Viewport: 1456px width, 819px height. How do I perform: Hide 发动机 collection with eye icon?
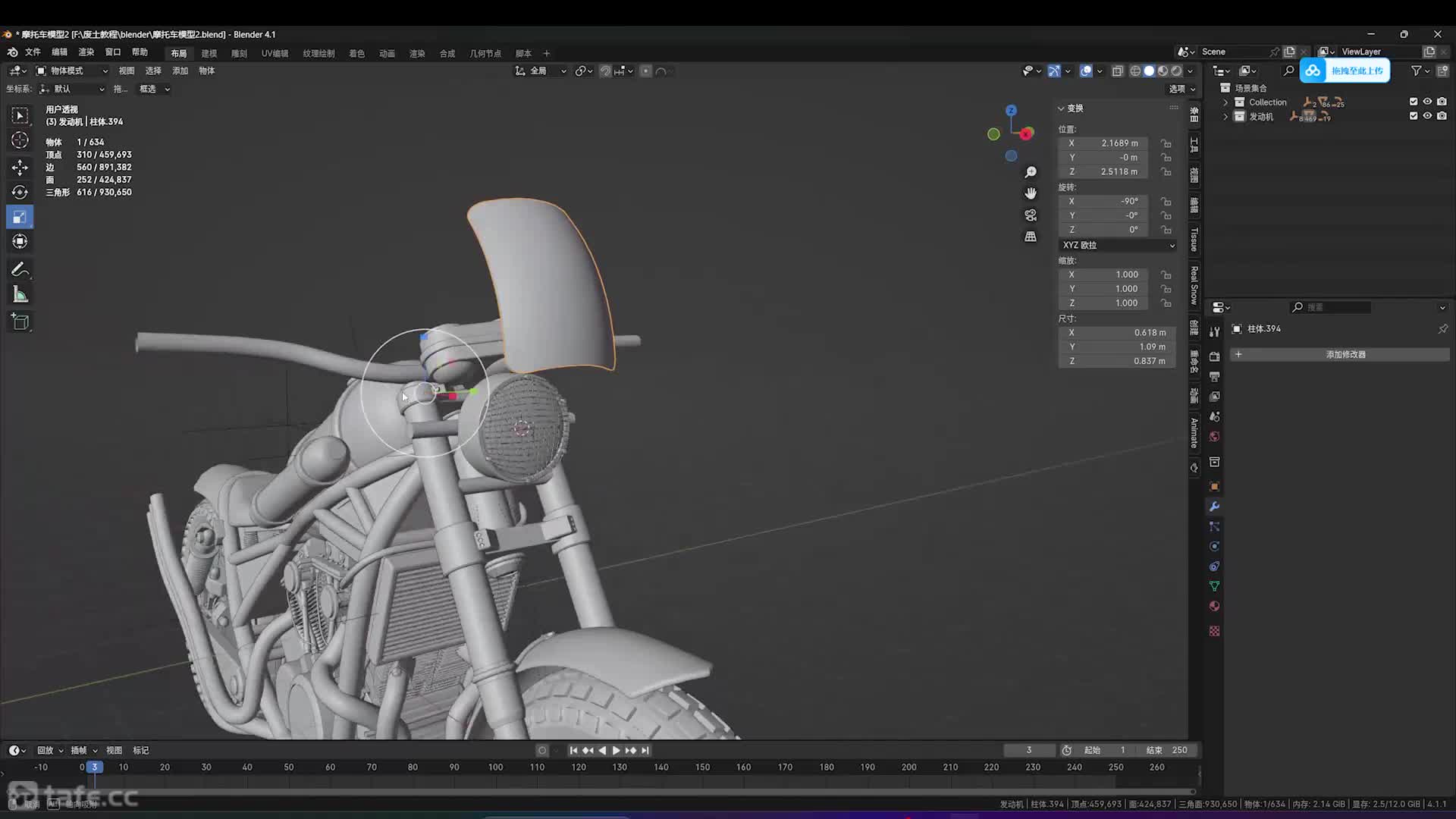pyautogui.click(x=1427, y=116)
